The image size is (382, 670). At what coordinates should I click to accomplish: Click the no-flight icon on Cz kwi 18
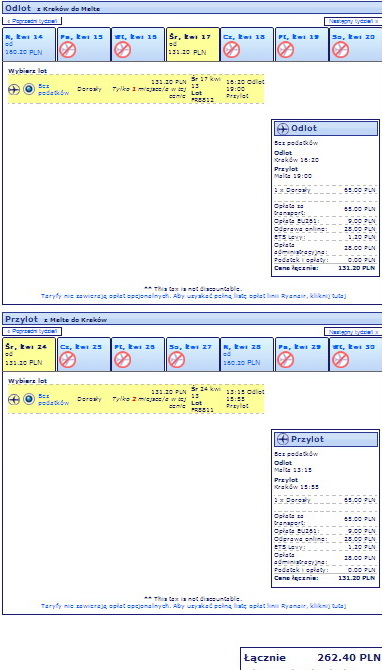click(x=231, y=50)
